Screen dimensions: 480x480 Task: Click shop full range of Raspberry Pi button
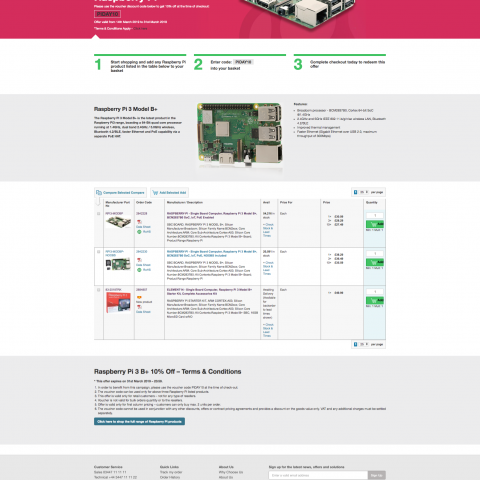[139, 422]
